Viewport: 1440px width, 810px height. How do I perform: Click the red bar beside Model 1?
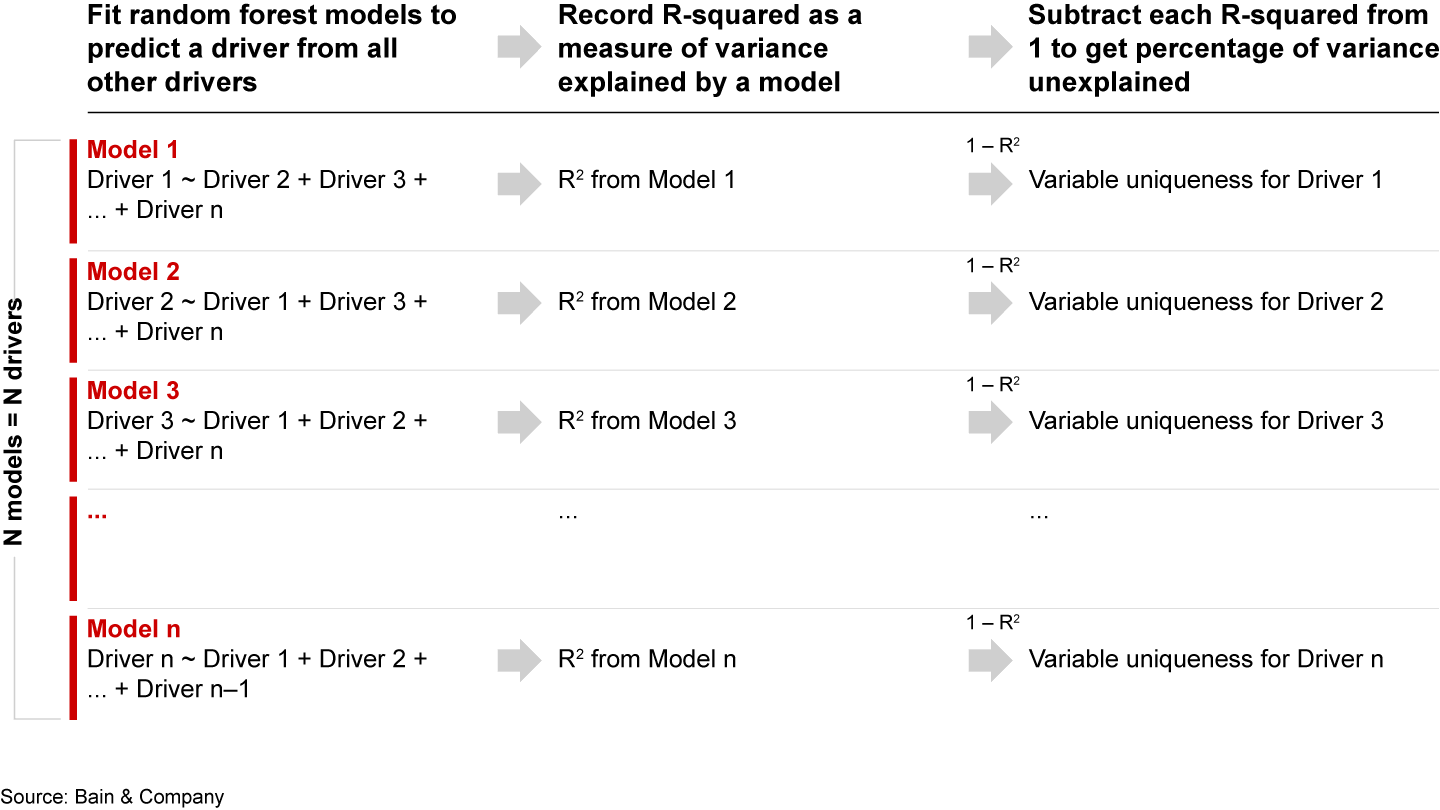click(73, 190)
